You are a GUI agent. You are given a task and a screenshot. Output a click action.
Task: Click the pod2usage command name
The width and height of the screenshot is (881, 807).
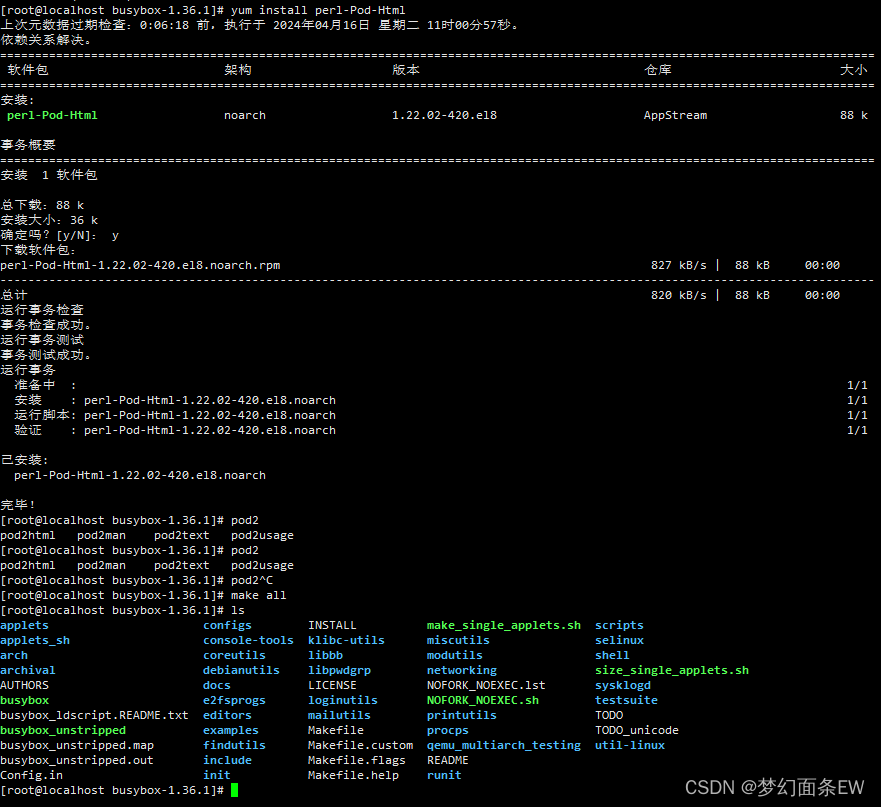[x=262, y=534]
